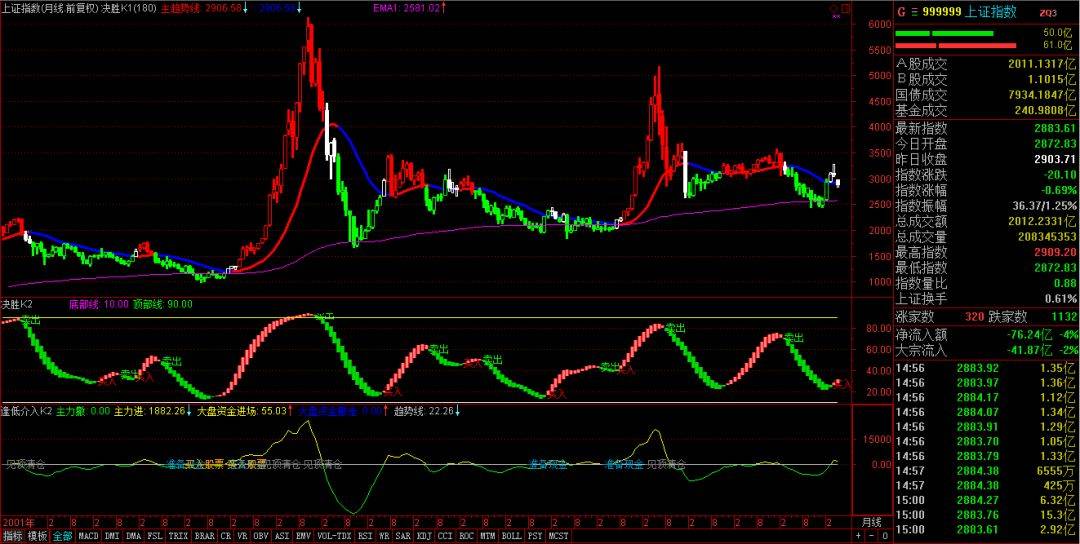1080x544 pixels.
Task: Click the 0 reset button beside the minus
Action: click(885, 536)
